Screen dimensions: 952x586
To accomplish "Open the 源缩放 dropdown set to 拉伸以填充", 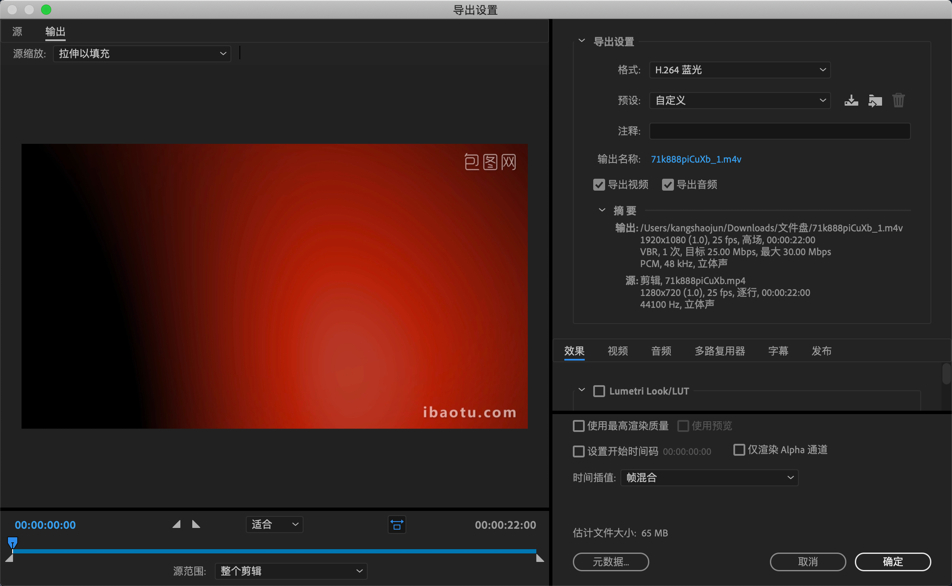I will click(141, 53).
